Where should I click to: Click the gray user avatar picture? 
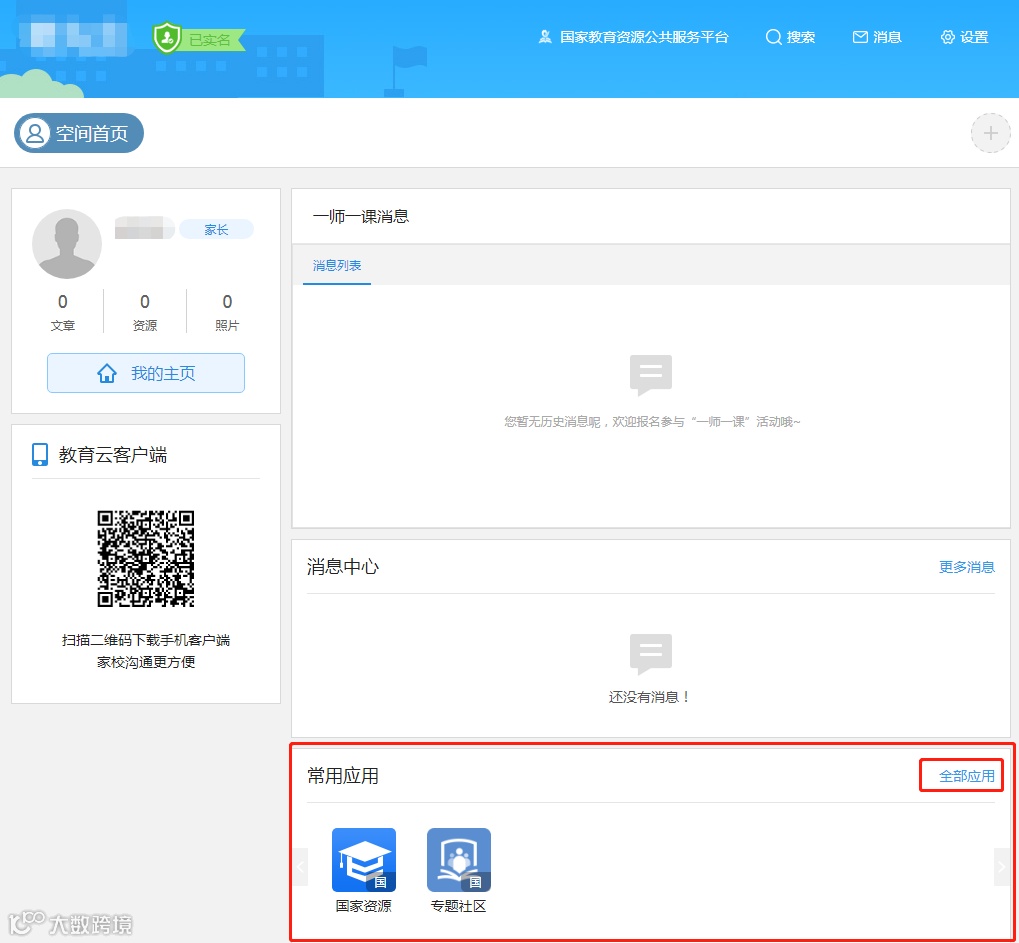point(67,244)
